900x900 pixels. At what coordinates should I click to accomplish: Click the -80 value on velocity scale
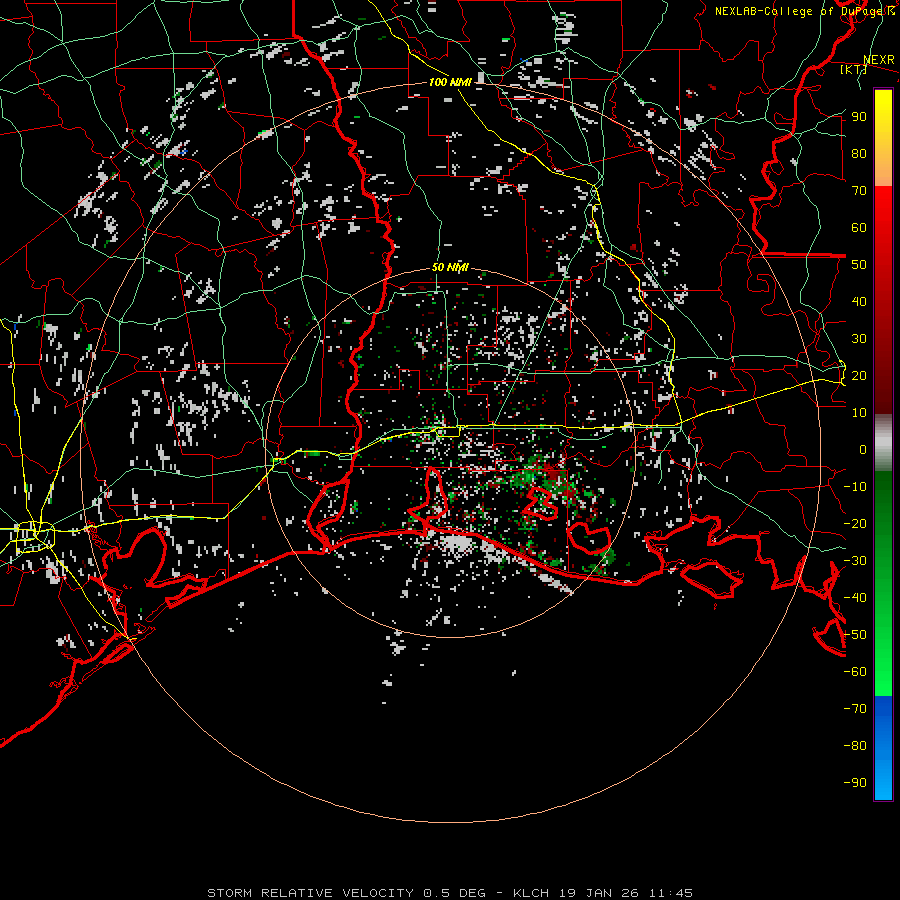coord(855,746)
